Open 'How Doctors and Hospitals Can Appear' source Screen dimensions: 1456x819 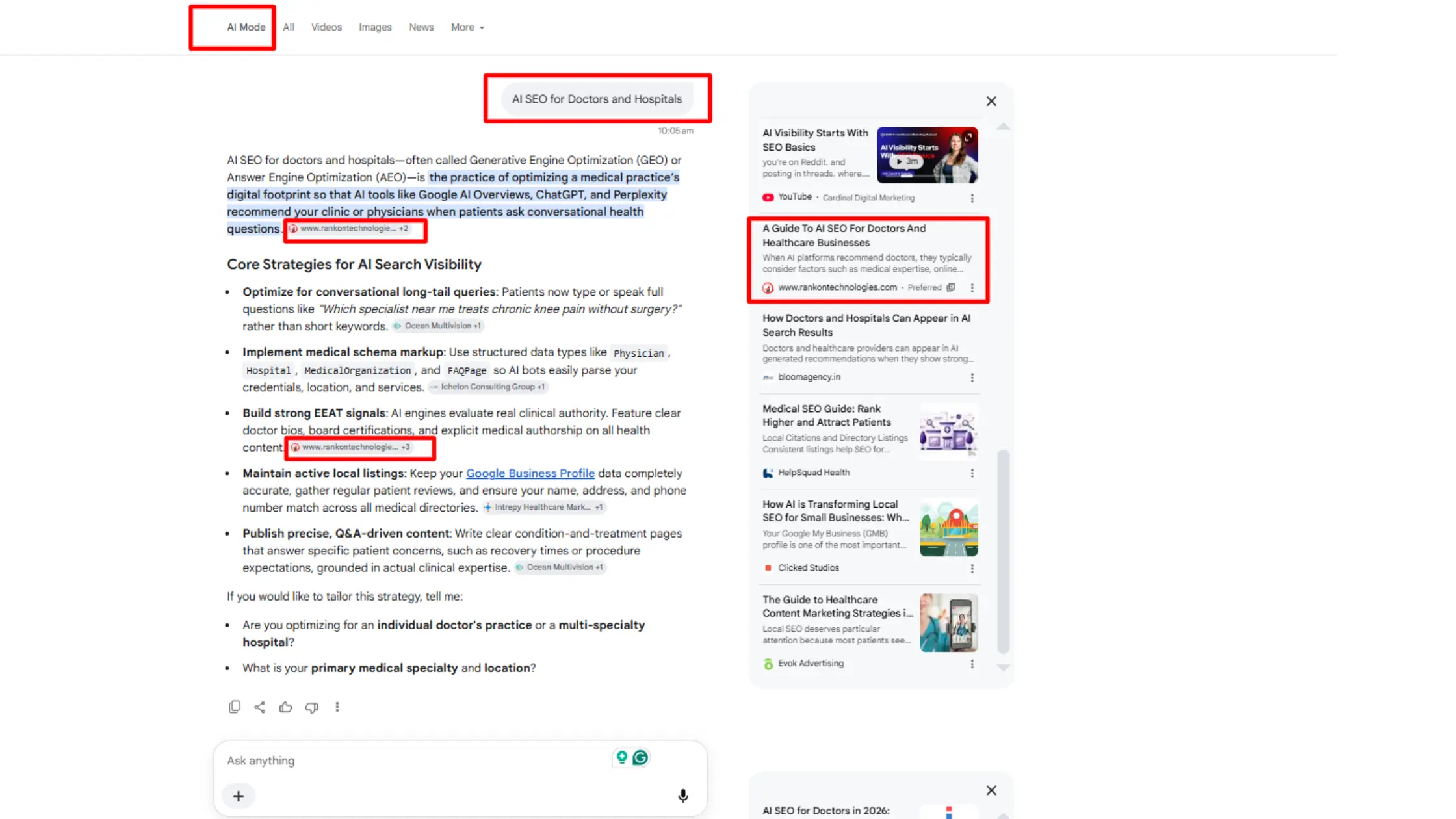click(866, 325)
